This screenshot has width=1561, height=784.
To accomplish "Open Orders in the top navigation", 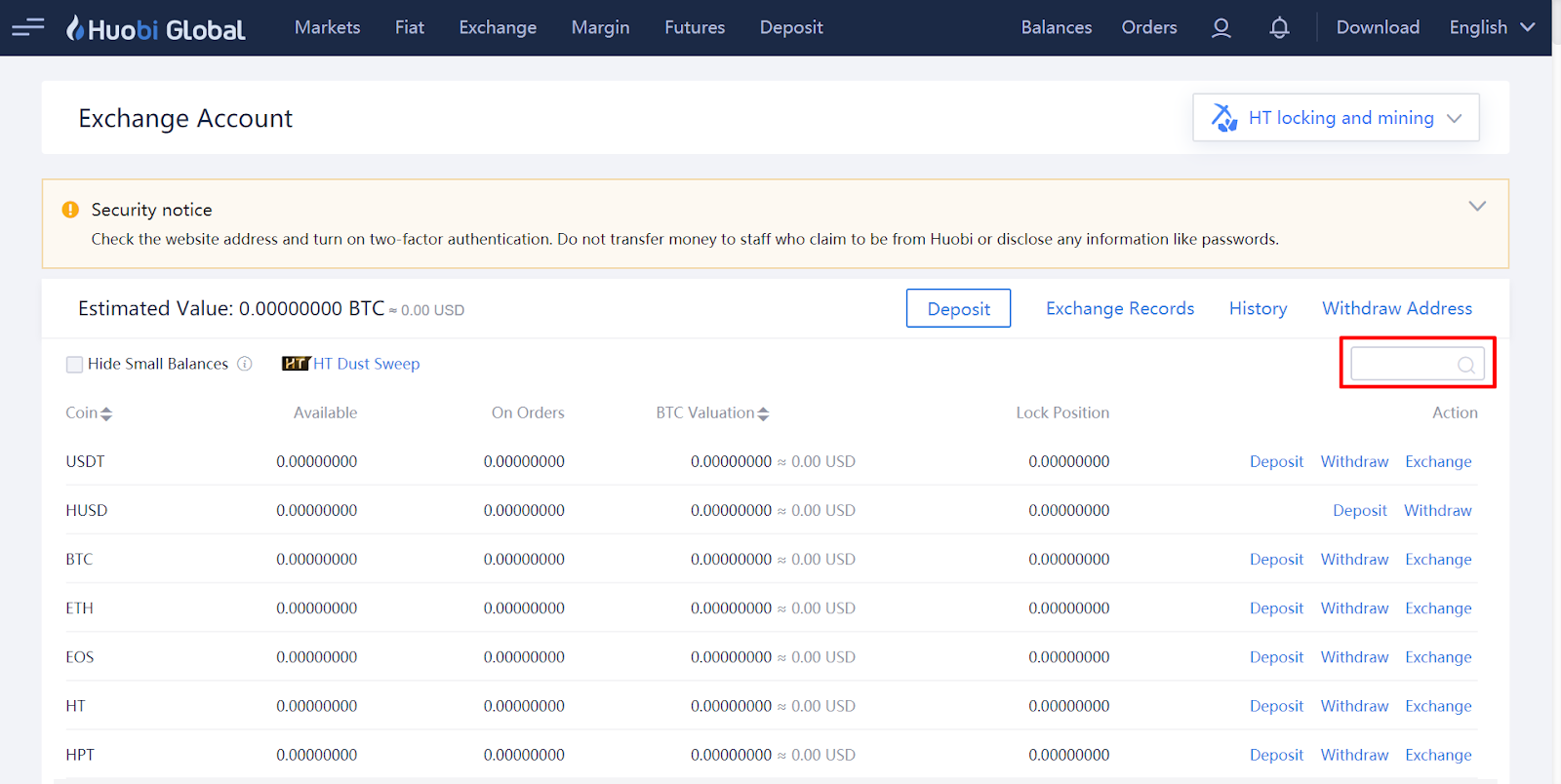I will pyautogui.click(x=1149, y=27).
